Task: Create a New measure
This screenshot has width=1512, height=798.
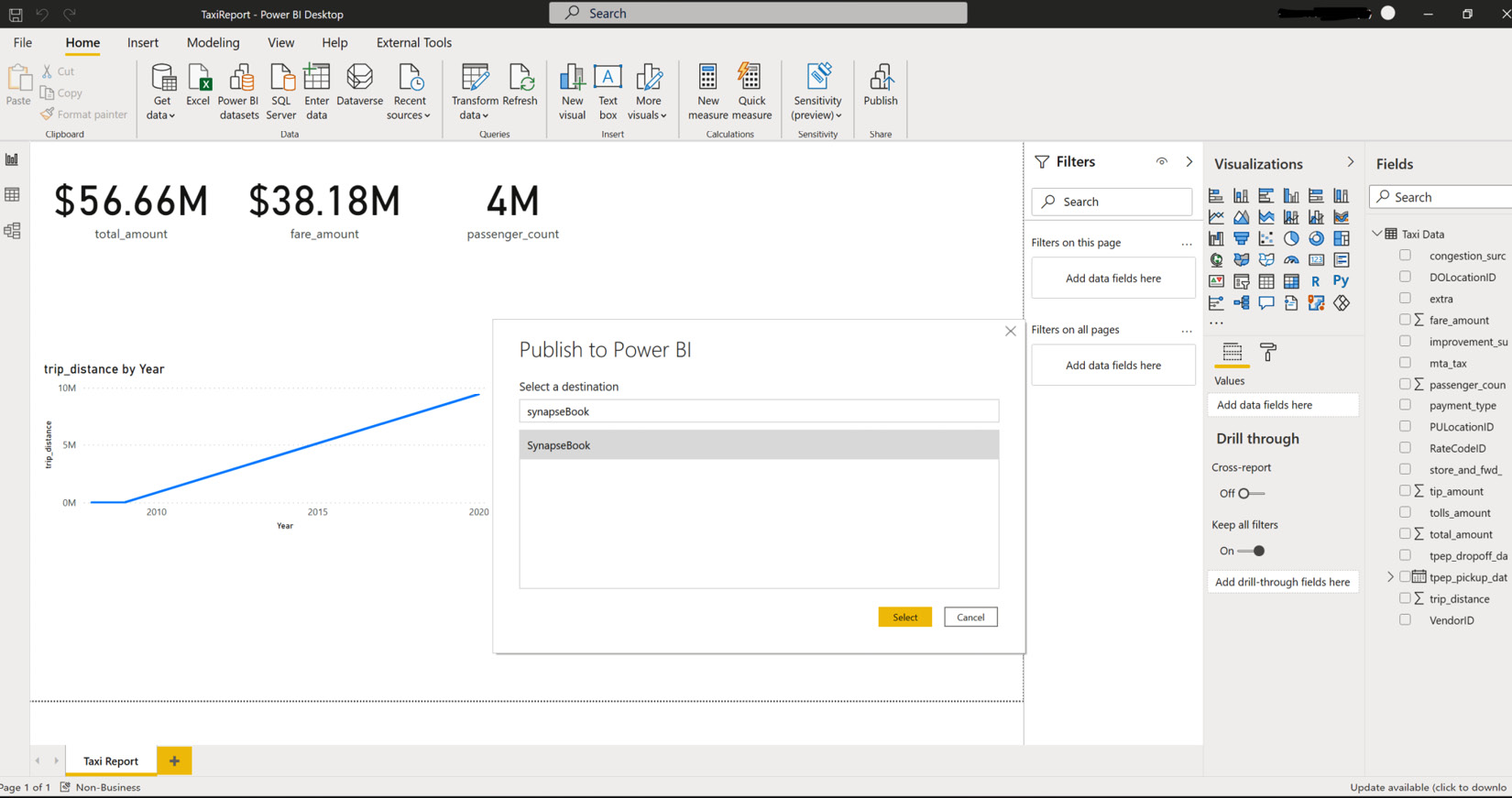Action: pos(707,92)
